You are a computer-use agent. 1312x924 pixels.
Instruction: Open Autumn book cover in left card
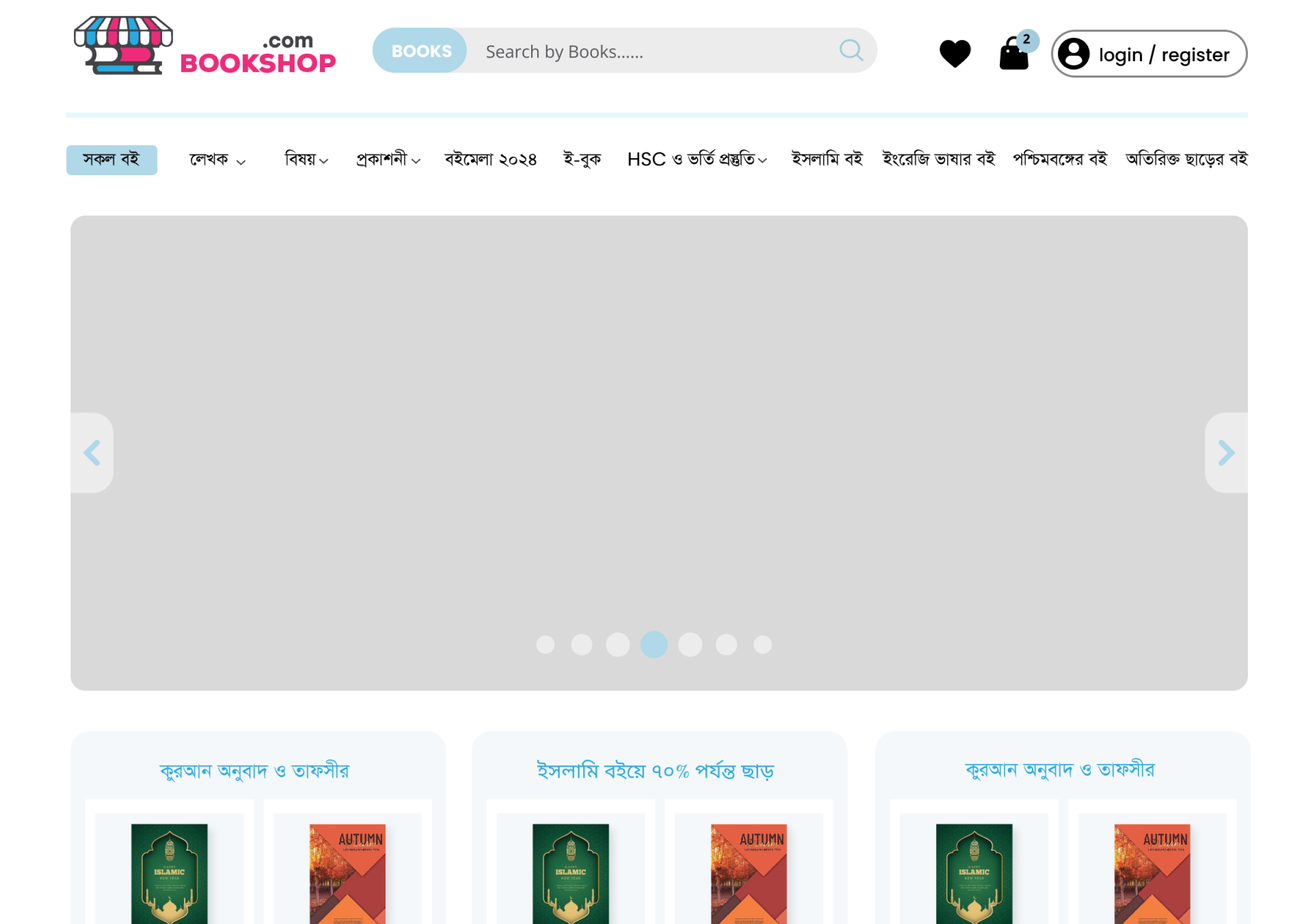tap(347, 874)
